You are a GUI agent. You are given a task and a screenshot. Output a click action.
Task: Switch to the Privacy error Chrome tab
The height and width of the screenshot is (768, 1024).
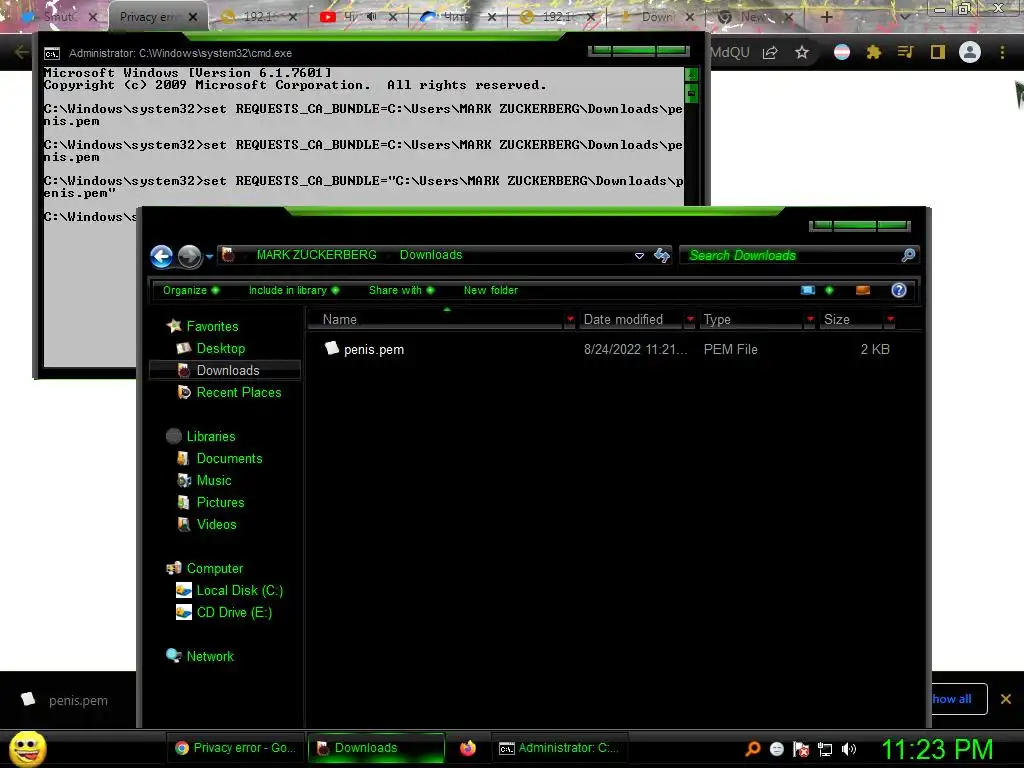(x=157, y=17)
